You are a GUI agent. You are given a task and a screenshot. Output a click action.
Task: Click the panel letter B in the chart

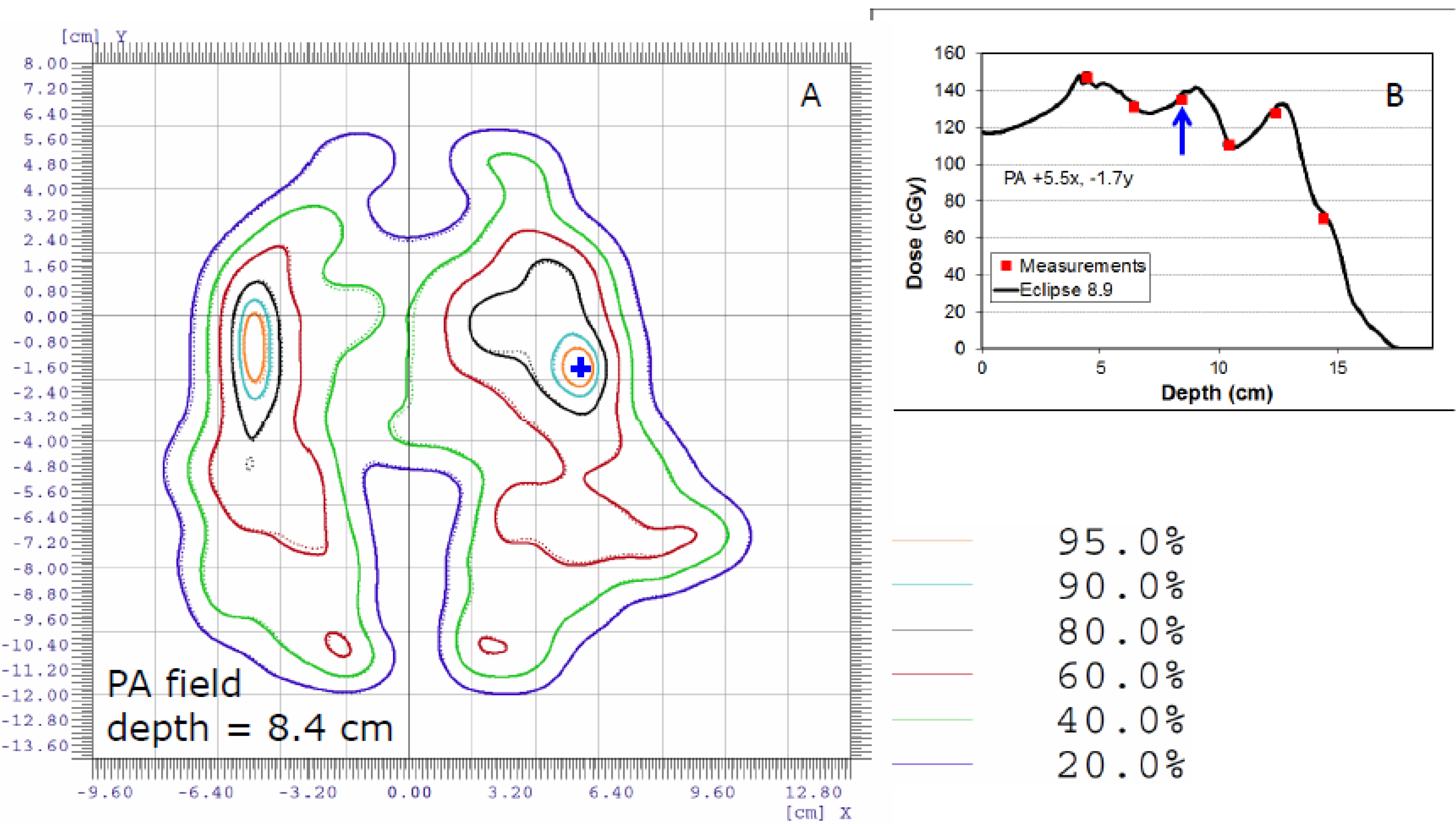tap(1394, 95)
